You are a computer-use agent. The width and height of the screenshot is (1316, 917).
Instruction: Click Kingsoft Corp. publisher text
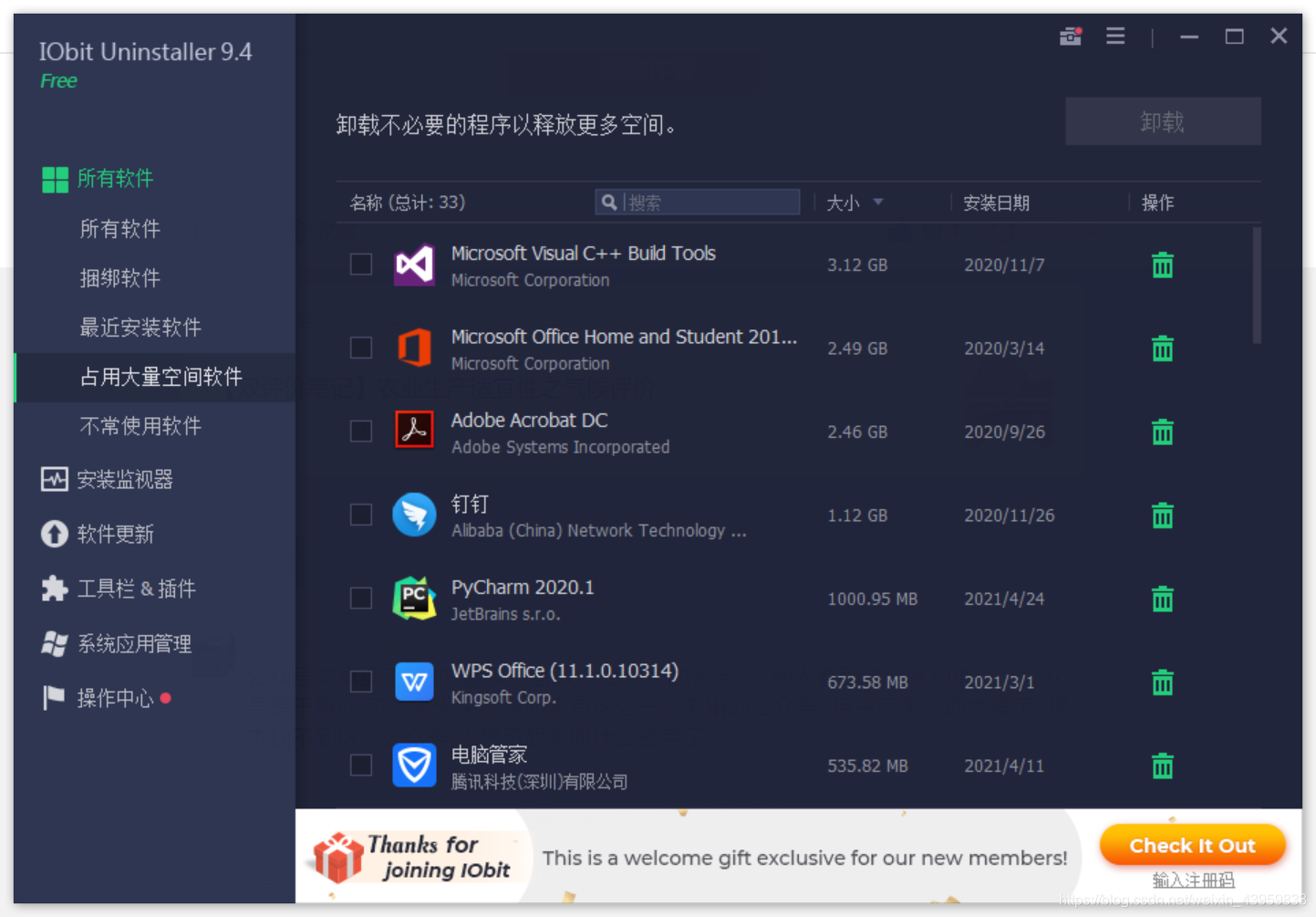pos(503,698)
